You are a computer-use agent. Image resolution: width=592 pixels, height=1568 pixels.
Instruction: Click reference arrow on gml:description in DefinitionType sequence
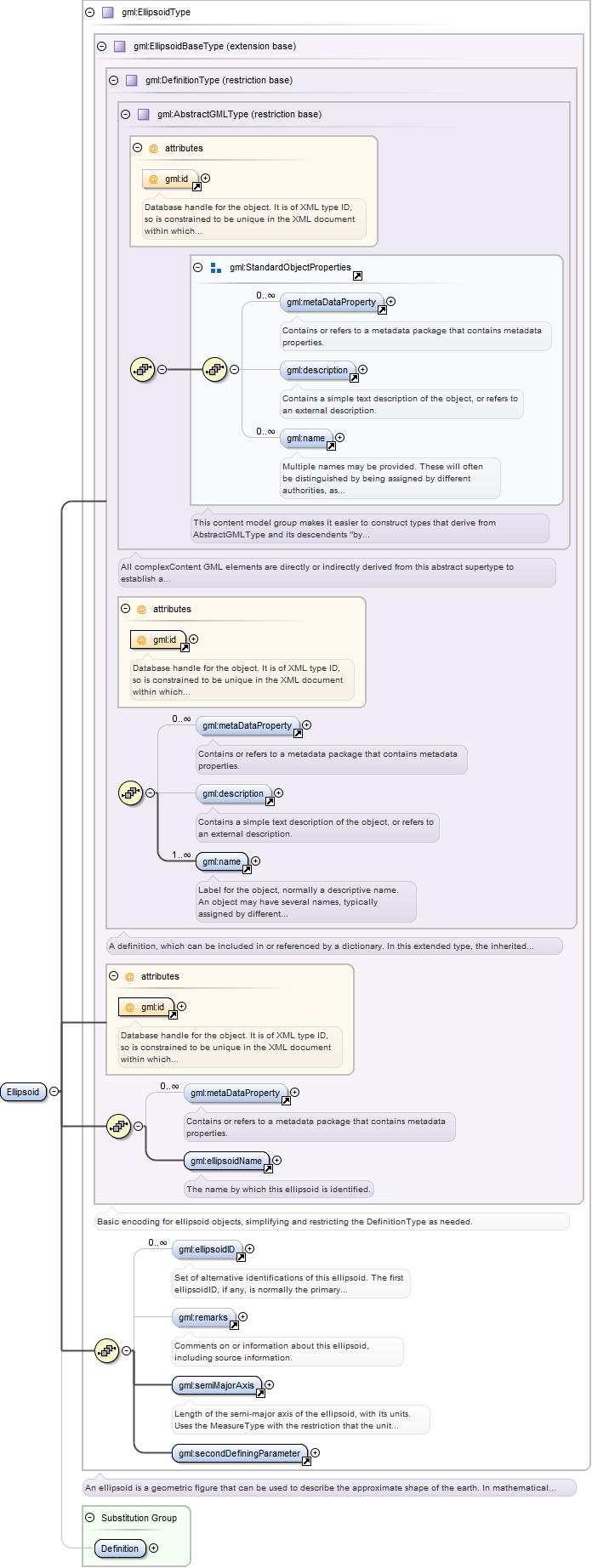click(x=270, y=801)
